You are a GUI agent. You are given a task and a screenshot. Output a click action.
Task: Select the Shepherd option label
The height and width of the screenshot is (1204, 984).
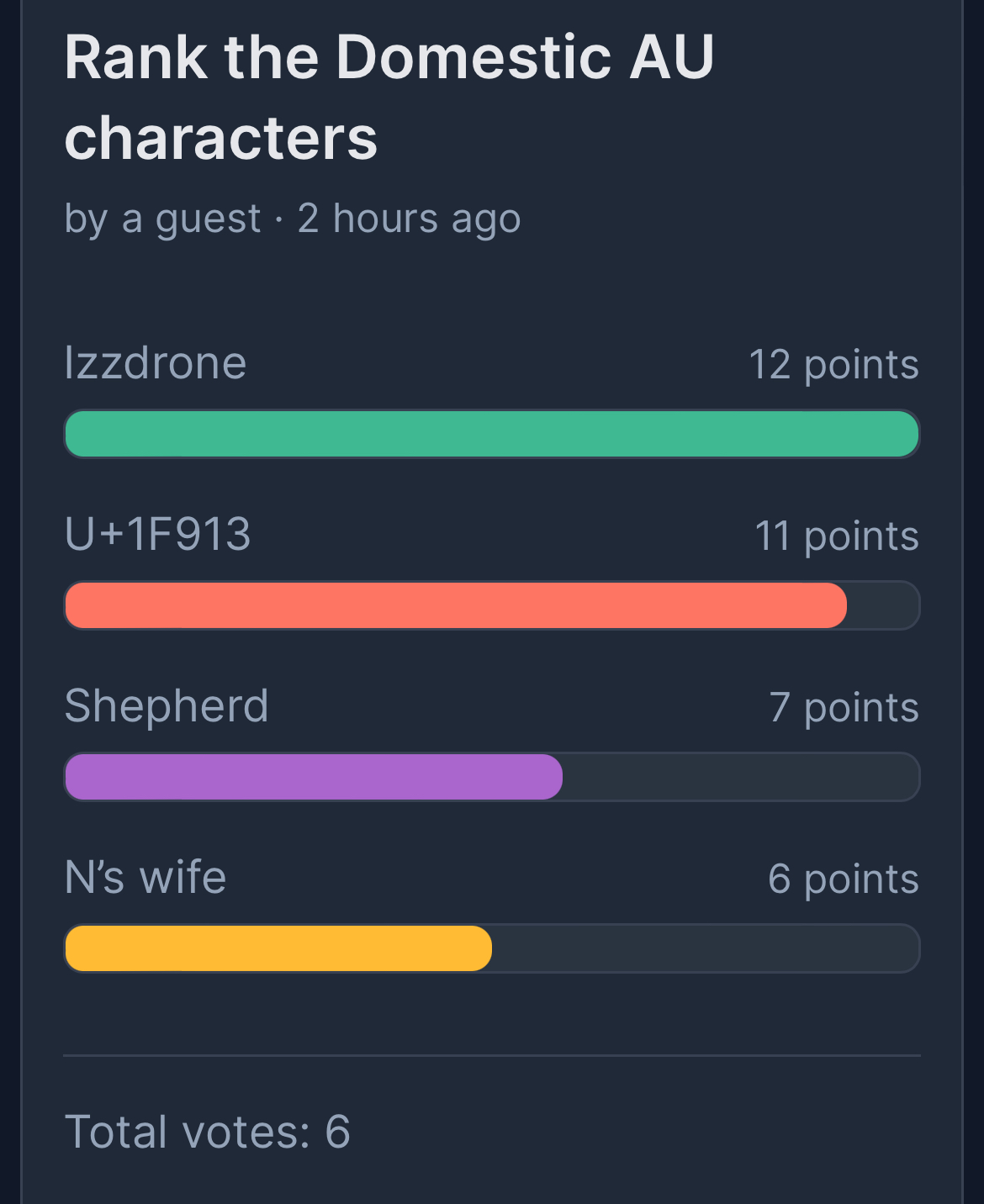pyautogui.click(x=167, y=706)
